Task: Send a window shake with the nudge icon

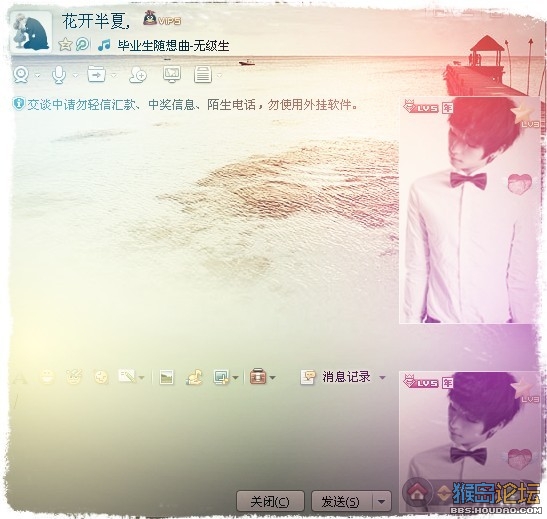Action: [101, 377]
